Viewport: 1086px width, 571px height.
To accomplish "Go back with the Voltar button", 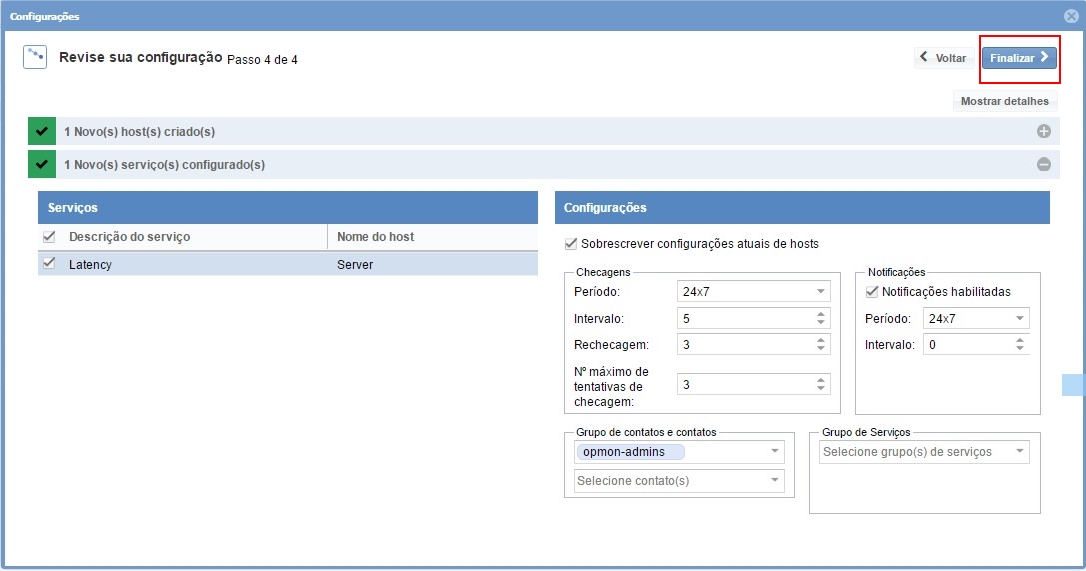I will click(943, 58).
